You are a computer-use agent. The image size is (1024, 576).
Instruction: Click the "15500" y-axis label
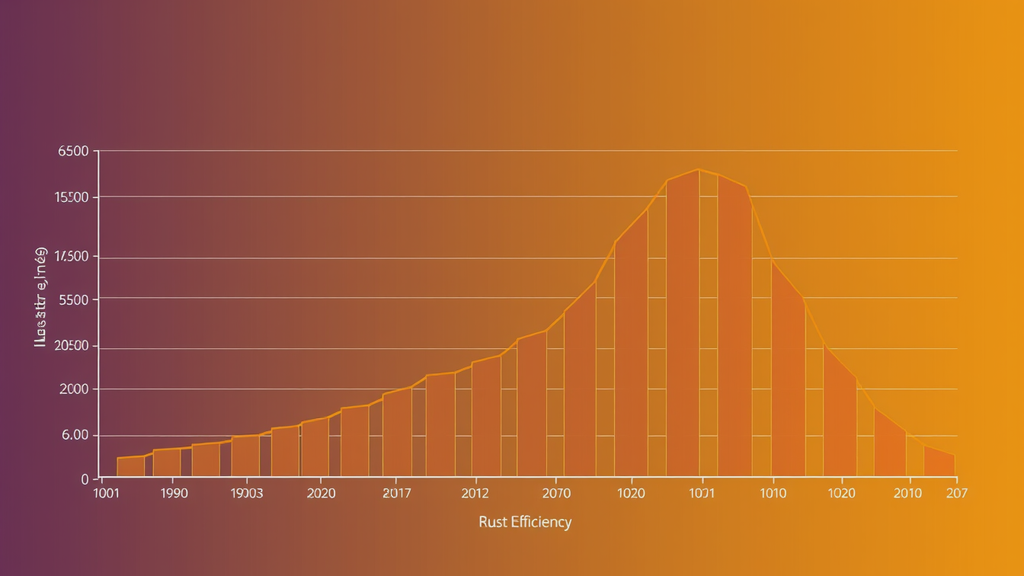click(72, 197)
